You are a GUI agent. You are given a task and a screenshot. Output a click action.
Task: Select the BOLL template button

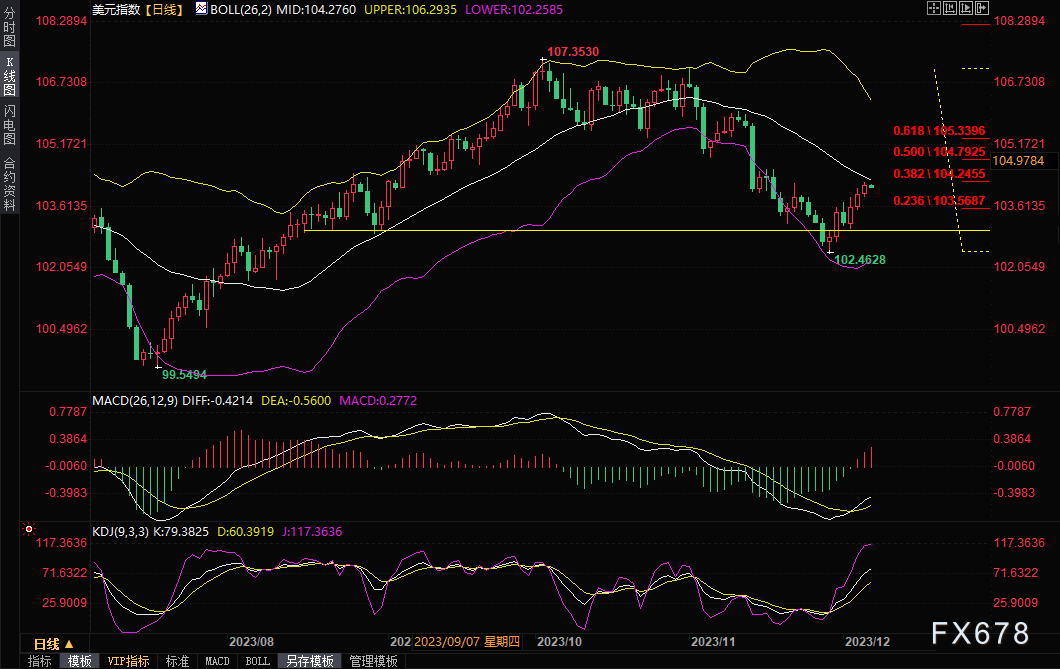point(258,661)
